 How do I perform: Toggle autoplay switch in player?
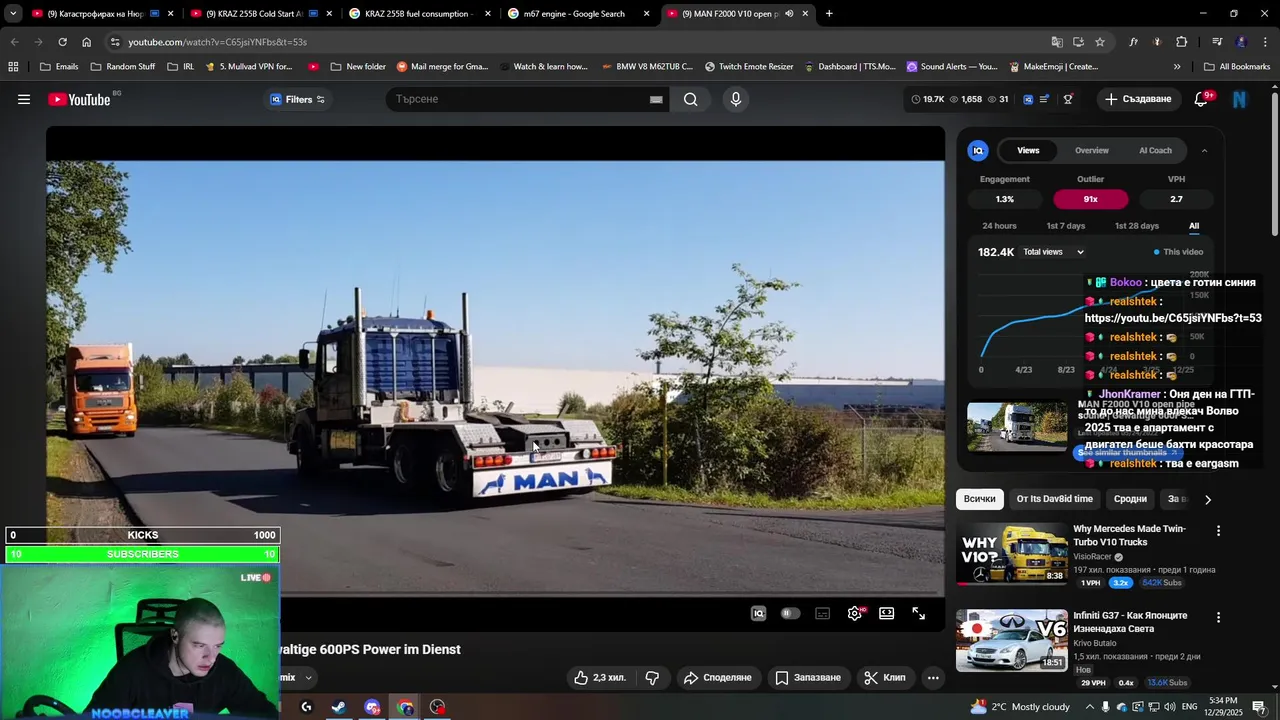(x=790, y=613)
